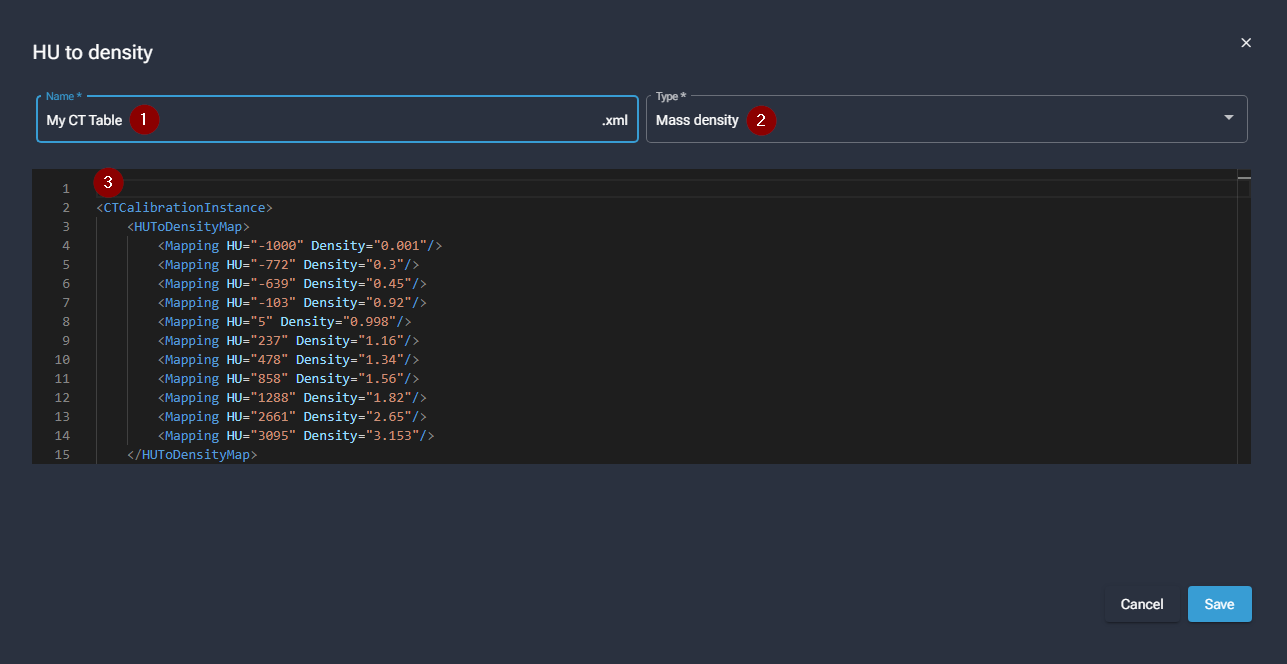Cancel the HU to density dialog
The image size is (1287, 664).
1141,604
